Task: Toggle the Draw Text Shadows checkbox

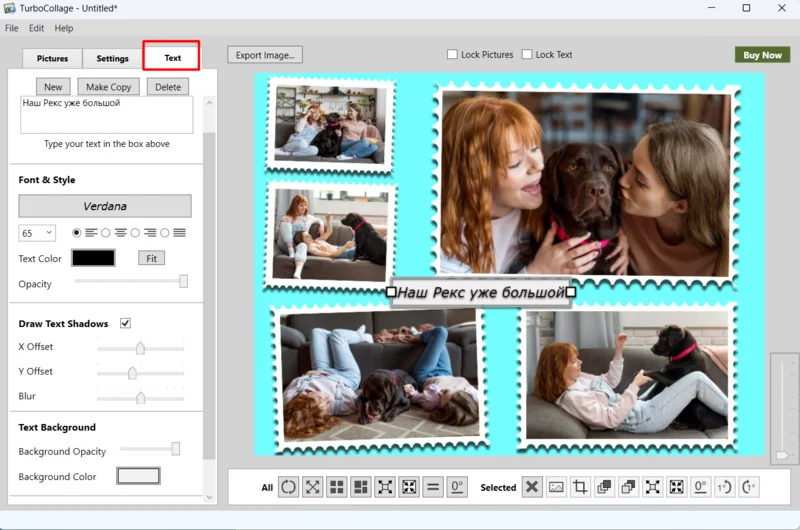Action: pos(126,323)
